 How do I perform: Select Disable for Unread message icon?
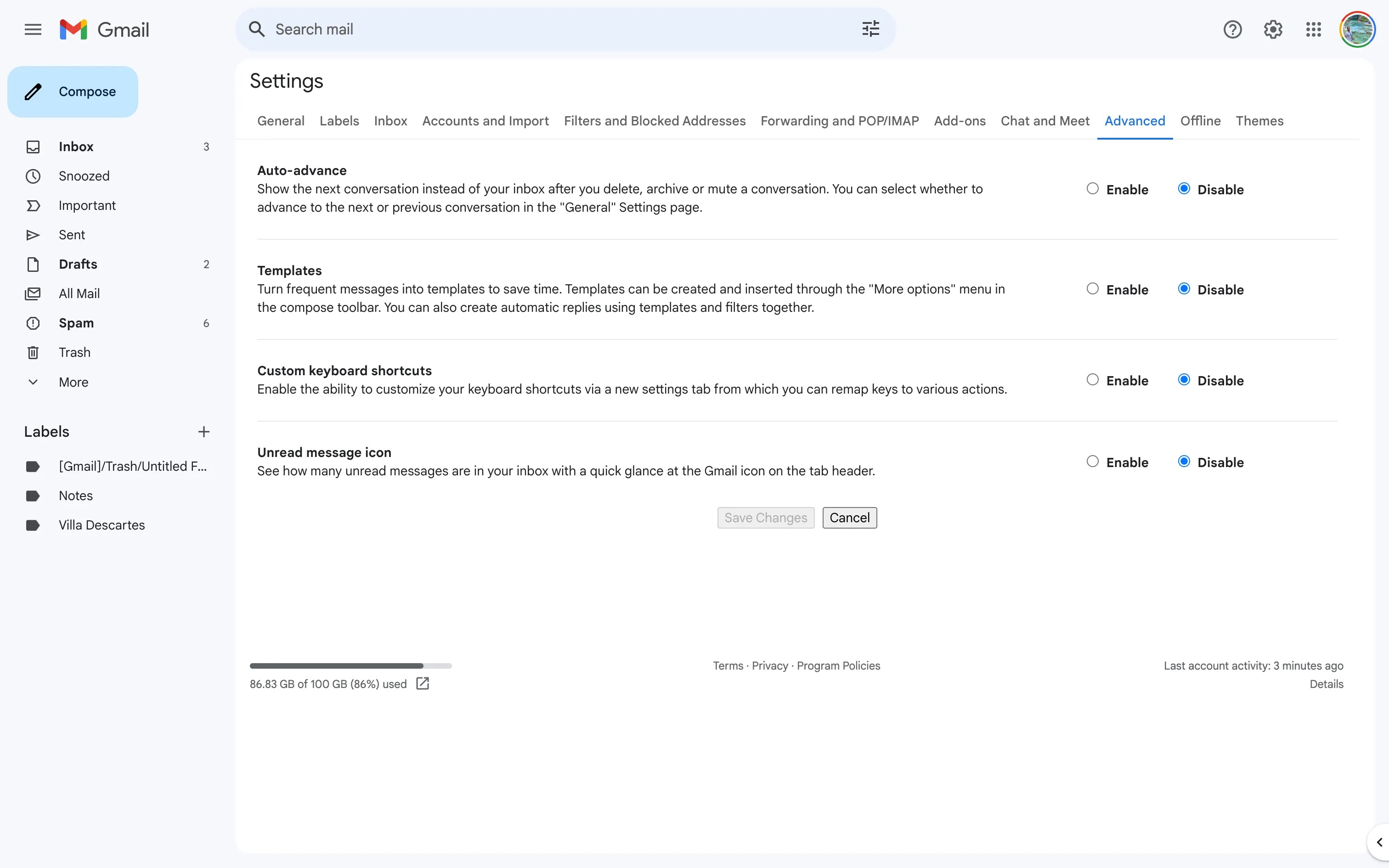click(x=1184, y=462)
